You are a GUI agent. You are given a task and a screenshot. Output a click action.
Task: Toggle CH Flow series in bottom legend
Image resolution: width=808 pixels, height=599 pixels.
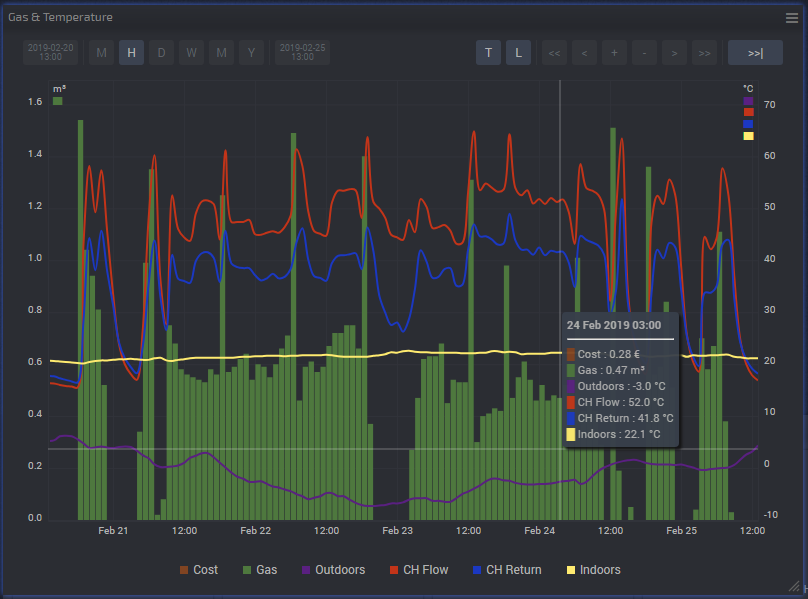tap(419, 570)
